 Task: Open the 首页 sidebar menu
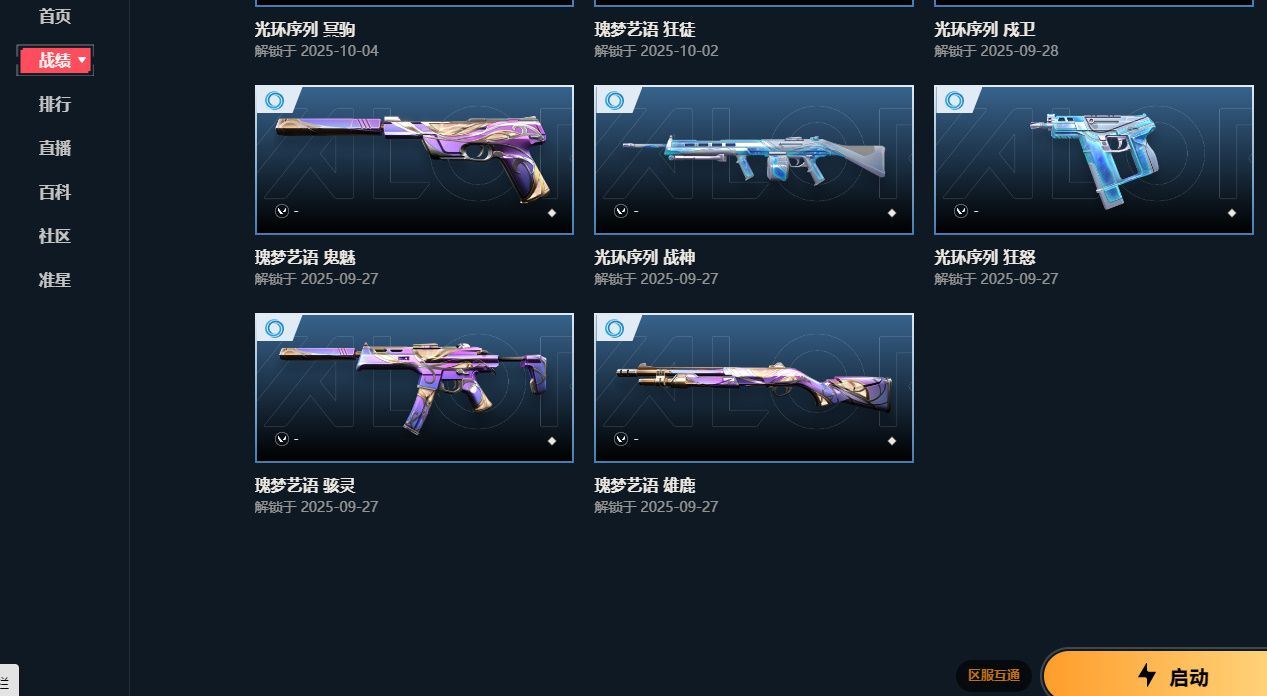point(55,16)
